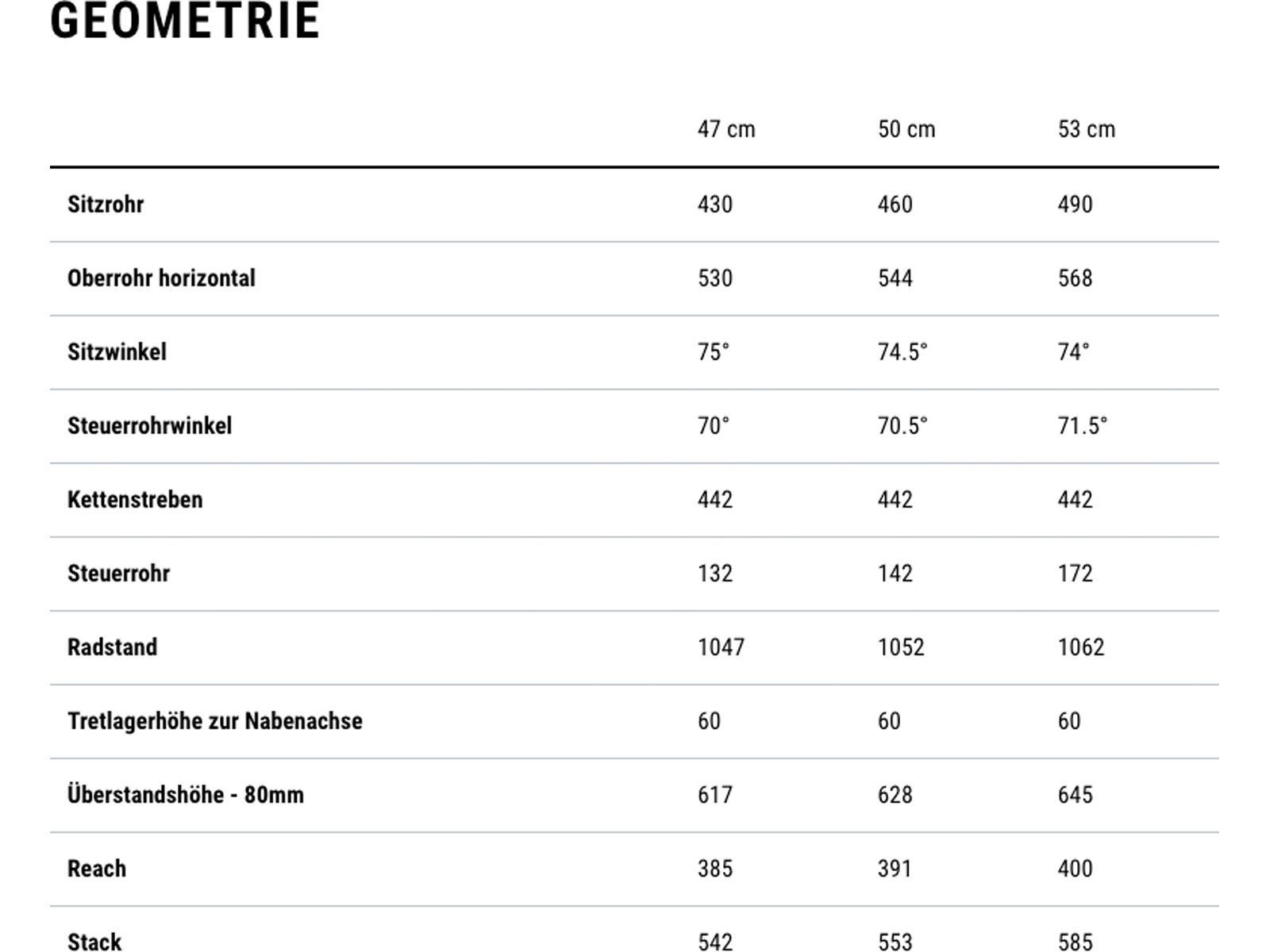Viewport: 1270px width, 952px height.
Task: Select the Steuerrohrwinkel row label
Action: 149,426
